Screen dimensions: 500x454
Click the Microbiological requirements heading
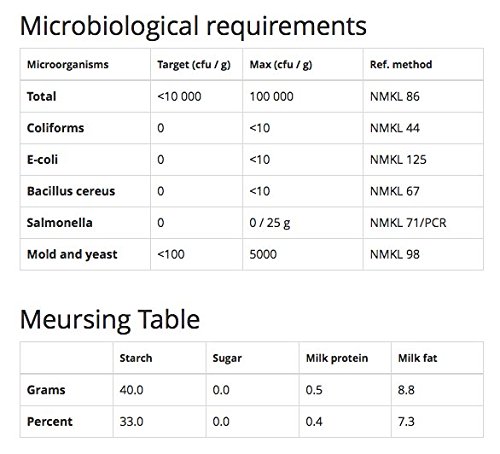(193, 27)
